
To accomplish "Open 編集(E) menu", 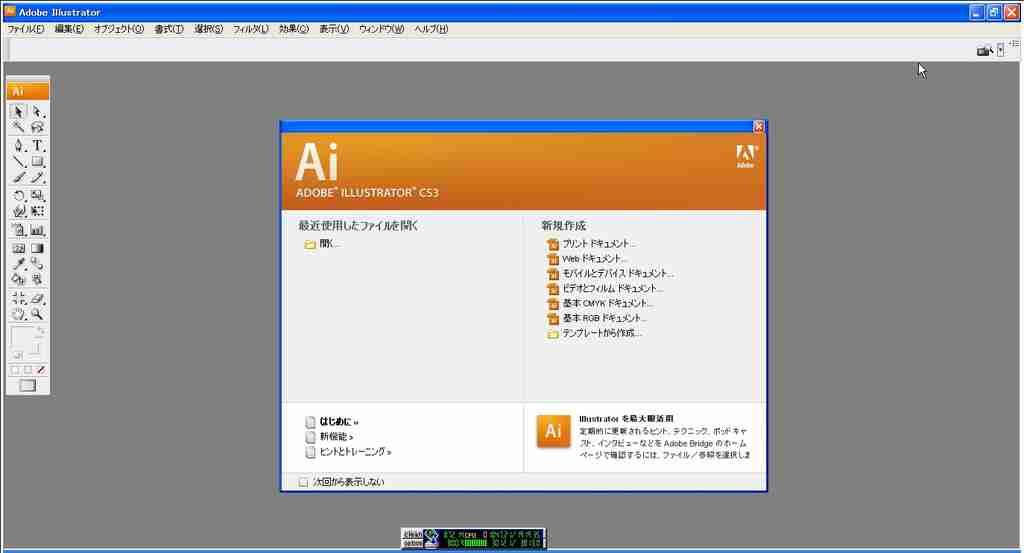I will (x=69, y=29).
